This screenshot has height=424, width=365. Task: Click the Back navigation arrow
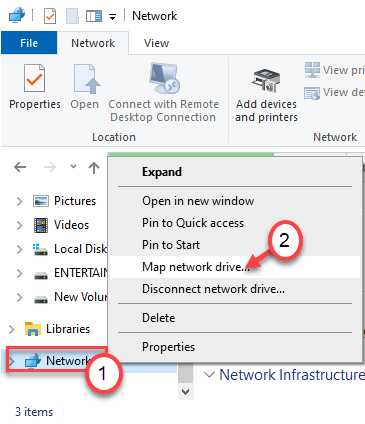pyautogui.click(x=20, y=167)
